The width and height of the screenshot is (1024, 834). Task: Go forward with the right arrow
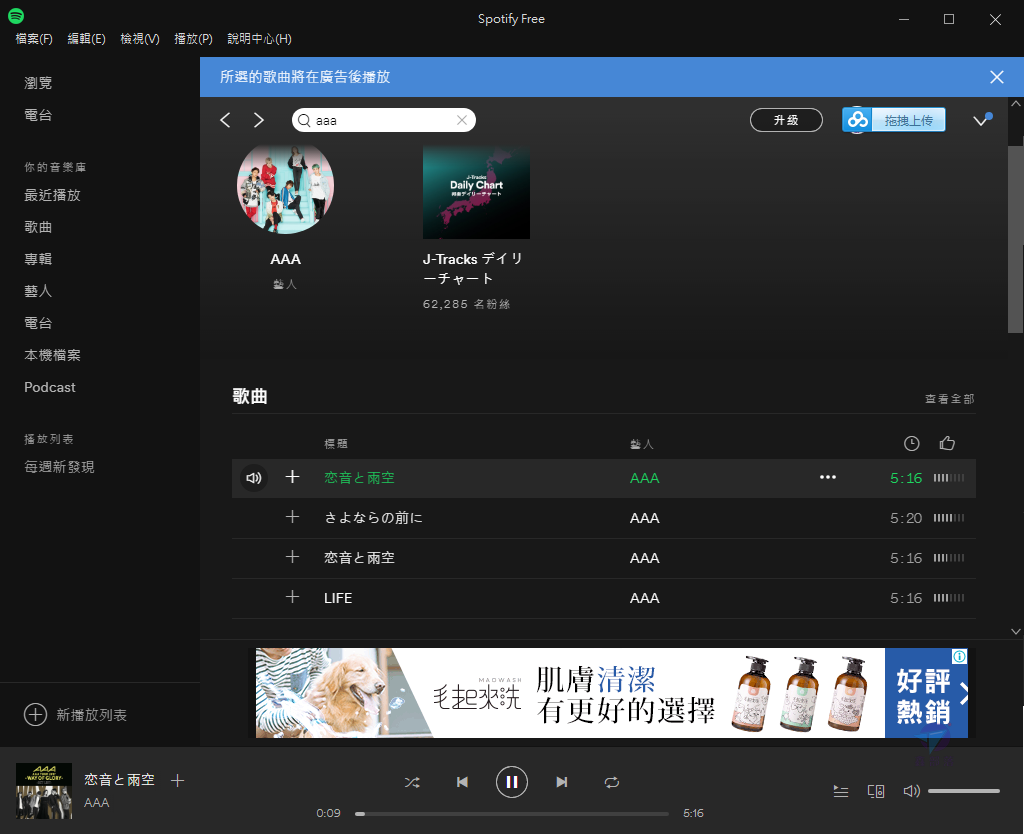point(259,120)
